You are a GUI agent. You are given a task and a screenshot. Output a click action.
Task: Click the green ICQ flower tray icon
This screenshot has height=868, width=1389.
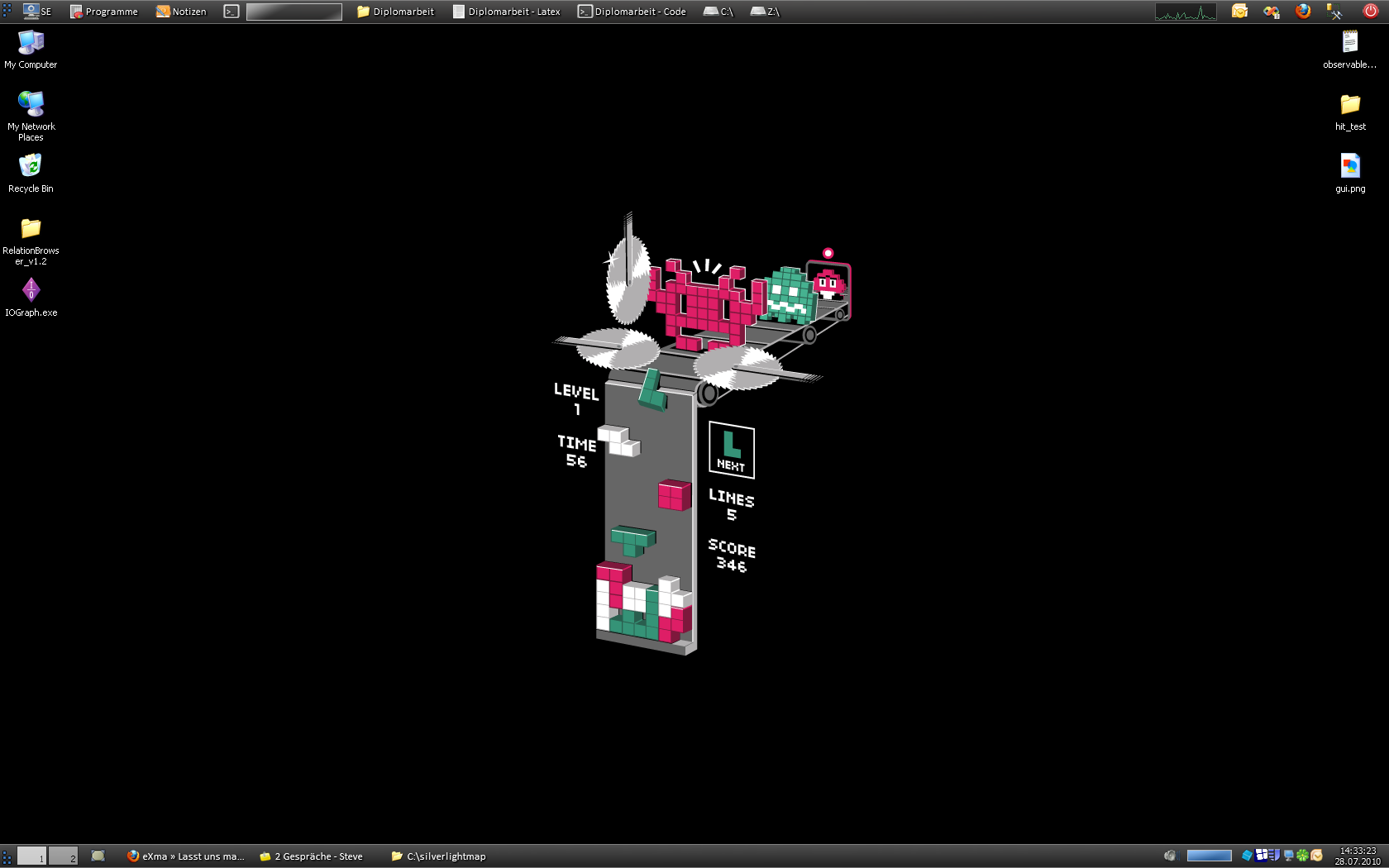1302,856
